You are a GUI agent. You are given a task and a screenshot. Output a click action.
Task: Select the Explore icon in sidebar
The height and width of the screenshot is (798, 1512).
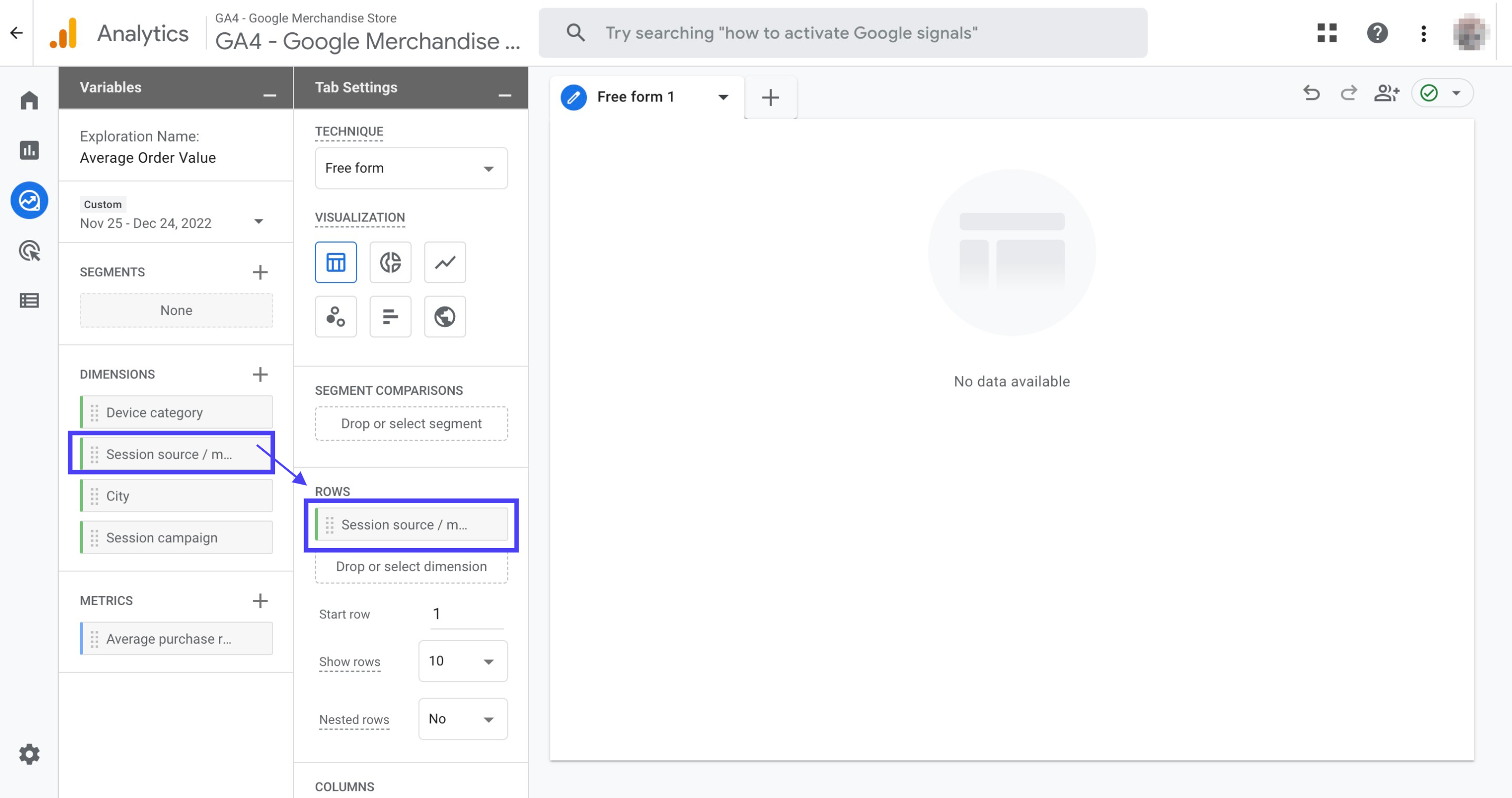pos(30,201)
